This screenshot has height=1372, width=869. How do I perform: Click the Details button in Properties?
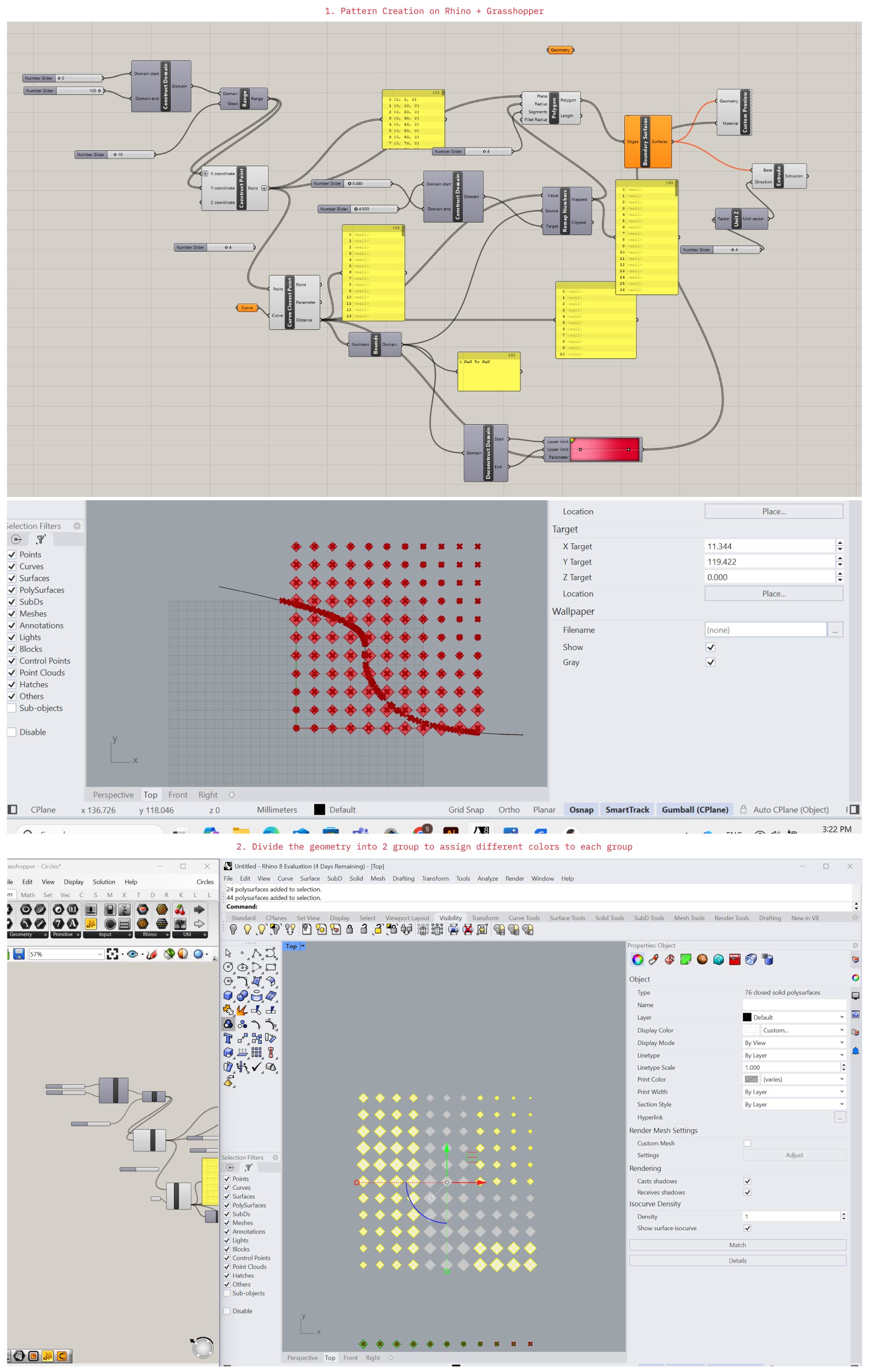pyautogui.click(x=737, y=1260)
